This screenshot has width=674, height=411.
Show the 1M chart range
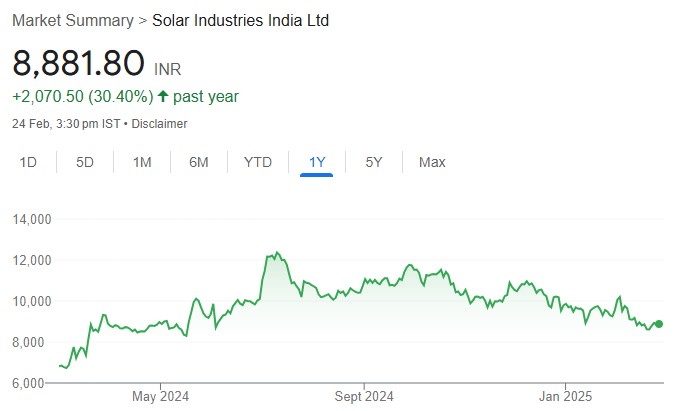tap(142, 162)
